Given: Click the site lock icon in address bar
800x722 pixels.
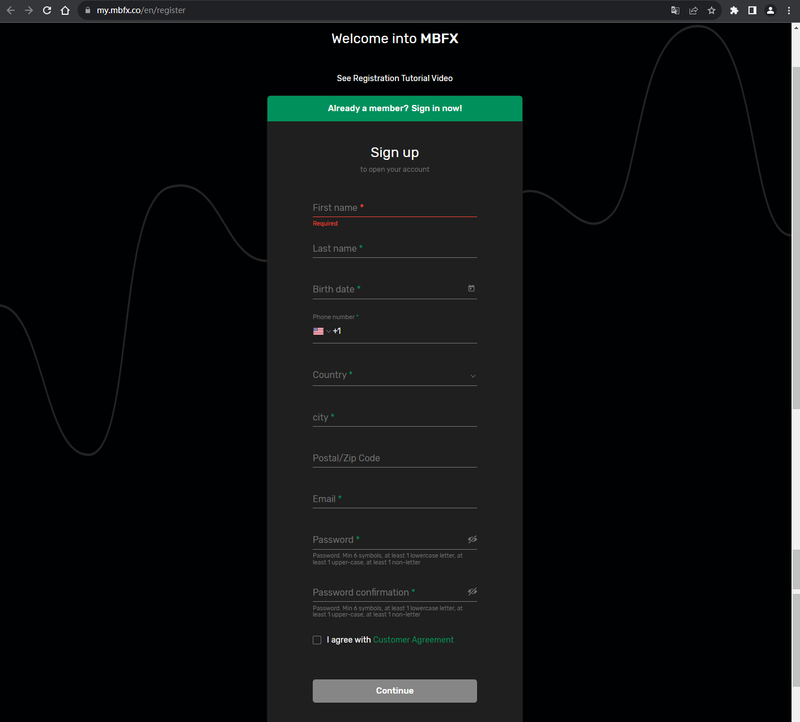Looking at the screenshot, I should point(88,10).
